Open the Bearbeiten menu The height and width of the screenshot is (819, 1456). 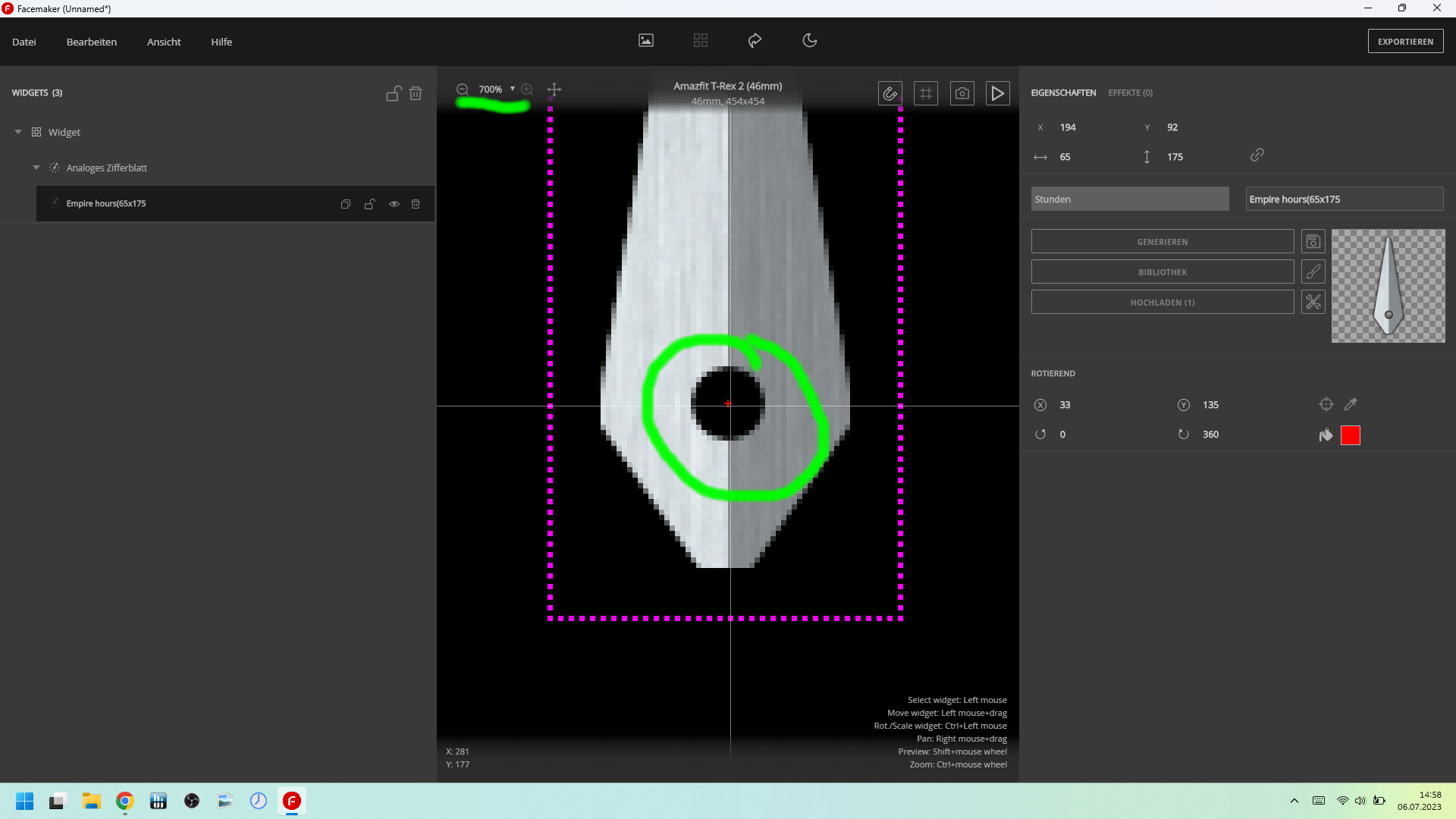tap(91, 42)
